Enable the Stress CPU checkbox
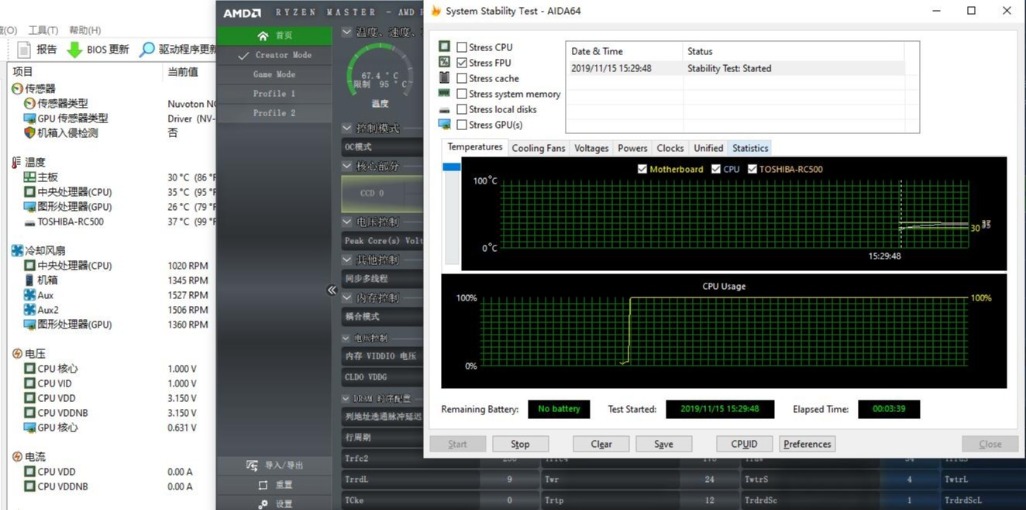Image resolution: width=1026 pixels, height=510 pixels. (x=462, y=47)
